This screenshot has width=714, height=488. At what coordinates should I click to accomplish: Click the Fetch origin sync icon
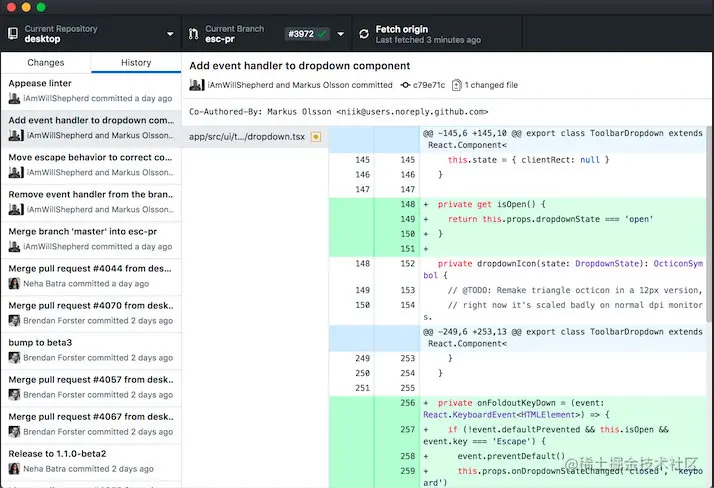[364, 34]
